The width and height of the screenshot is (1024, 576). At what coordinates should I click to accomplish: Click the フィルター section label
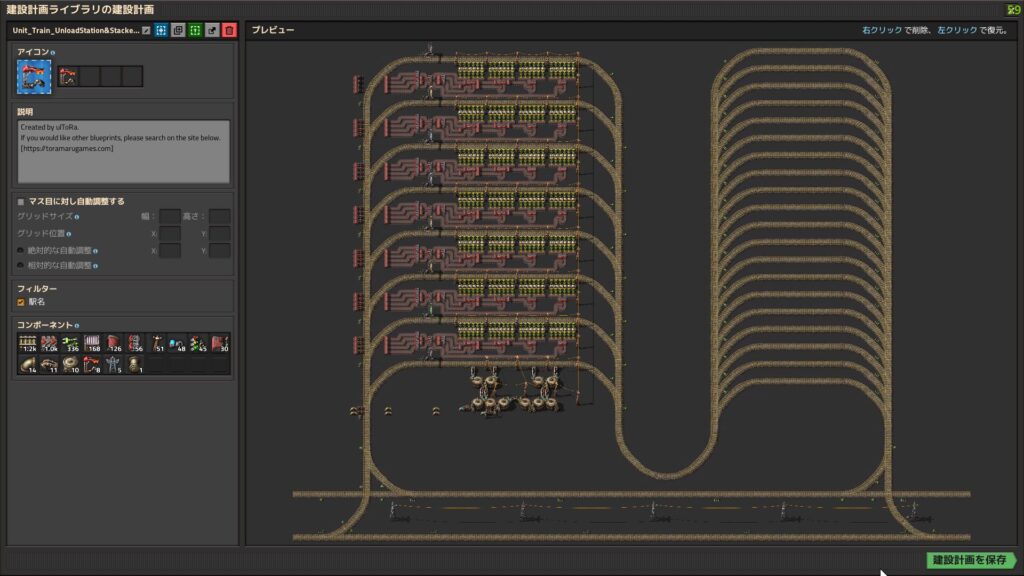pyautogui.click(x=37, y=289)
